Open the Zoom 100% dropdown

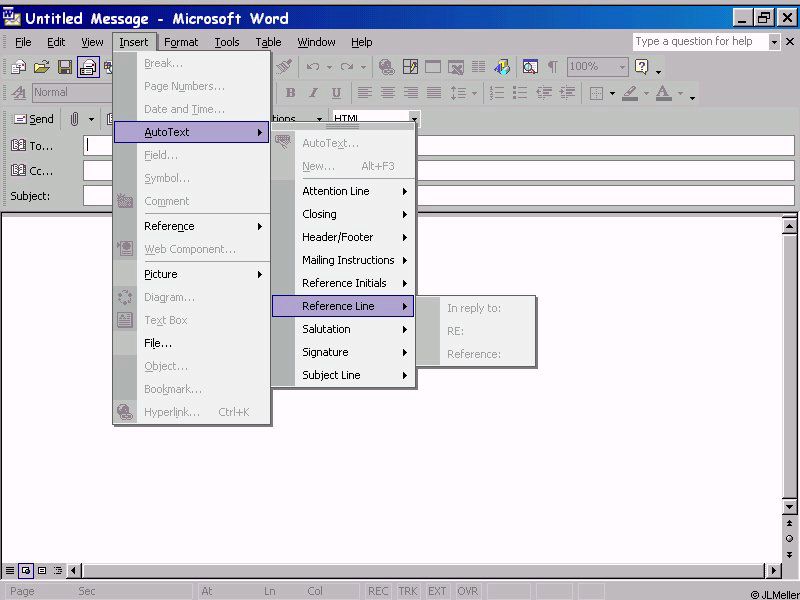point(622,67)
